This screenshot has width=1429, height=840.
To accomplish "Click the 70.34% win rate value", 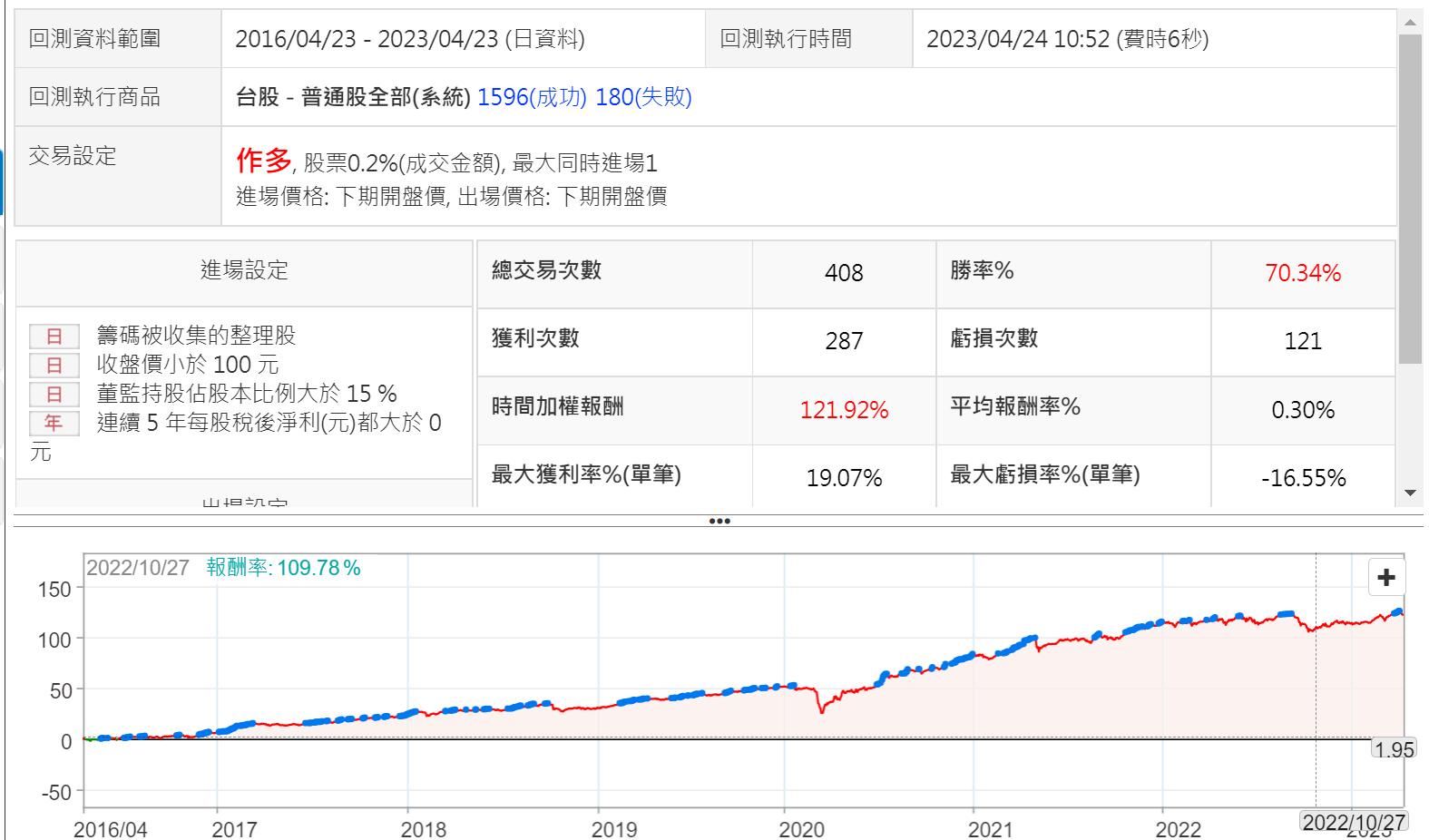I will coord(1302,273).
